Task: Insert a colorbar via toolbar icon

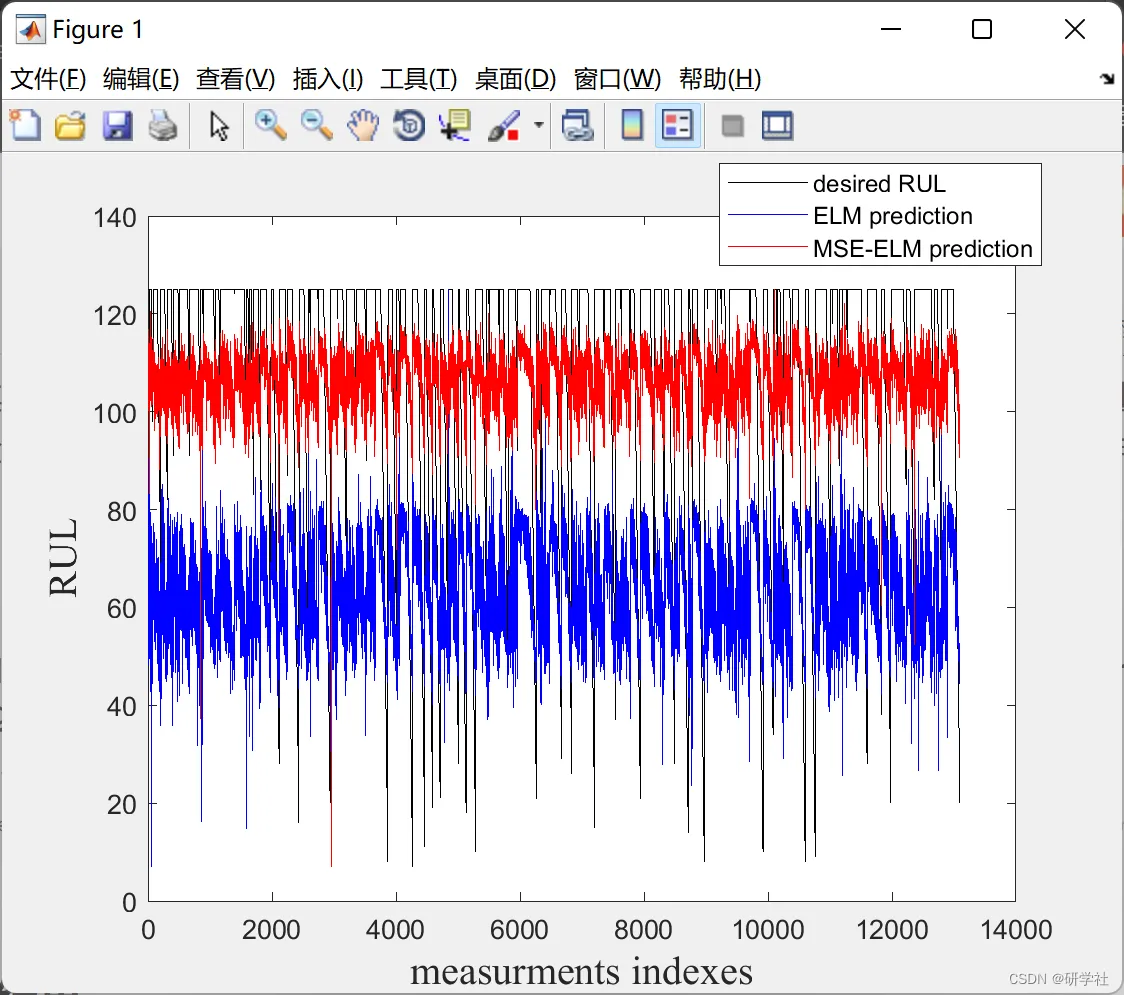Action: point(632,126)
